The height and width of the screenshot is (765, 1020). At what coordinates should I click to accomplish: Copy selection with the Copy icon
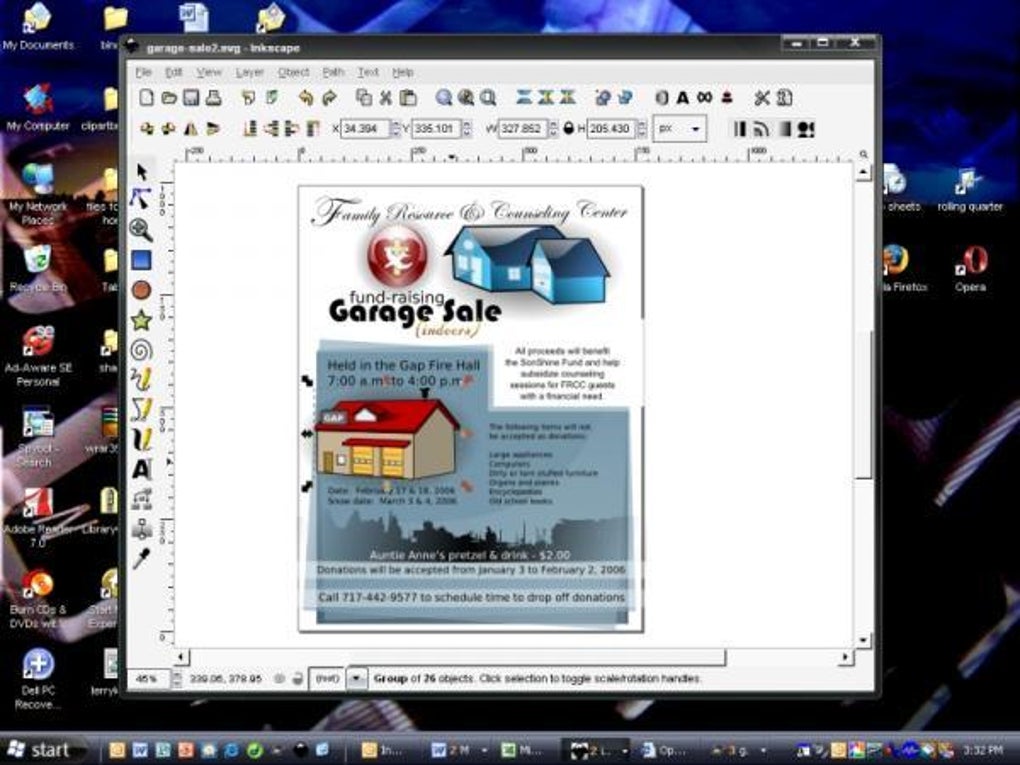(x=364, y=98)
